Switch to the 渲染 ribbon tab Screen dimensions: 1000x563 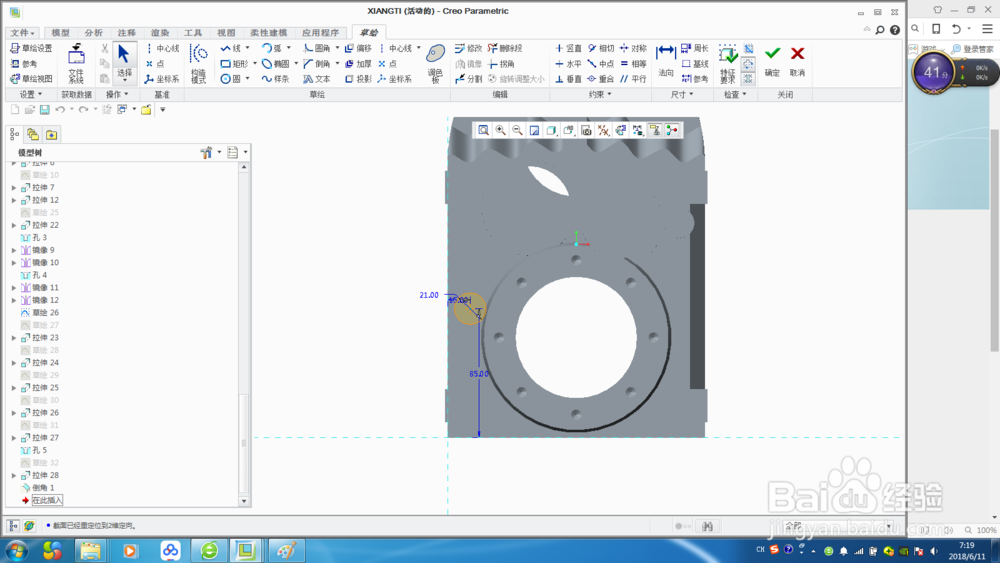tap(160, 33)
